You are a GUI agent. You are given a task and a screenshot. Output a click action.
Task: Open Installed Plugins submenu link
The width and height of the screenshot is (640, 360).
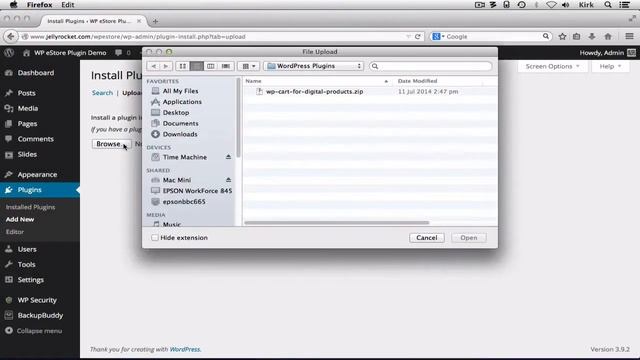[x=30, y=207]
